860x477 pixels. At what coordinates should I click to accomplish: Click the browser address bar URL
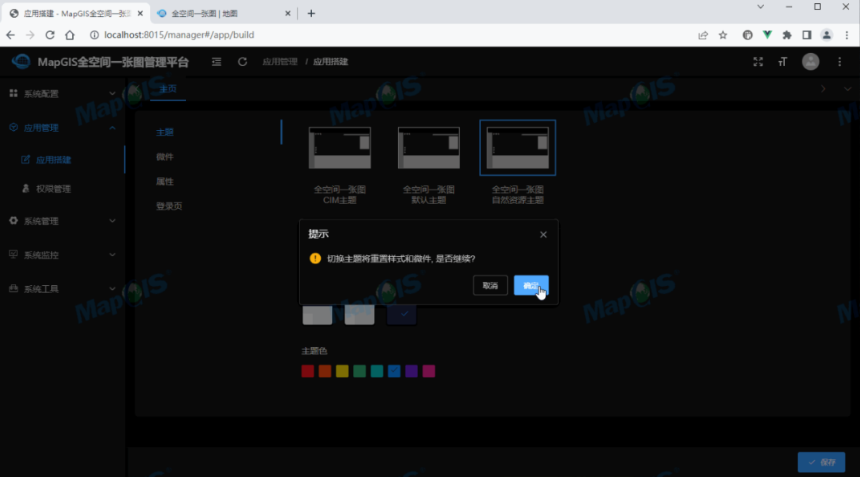coord(179,35)
